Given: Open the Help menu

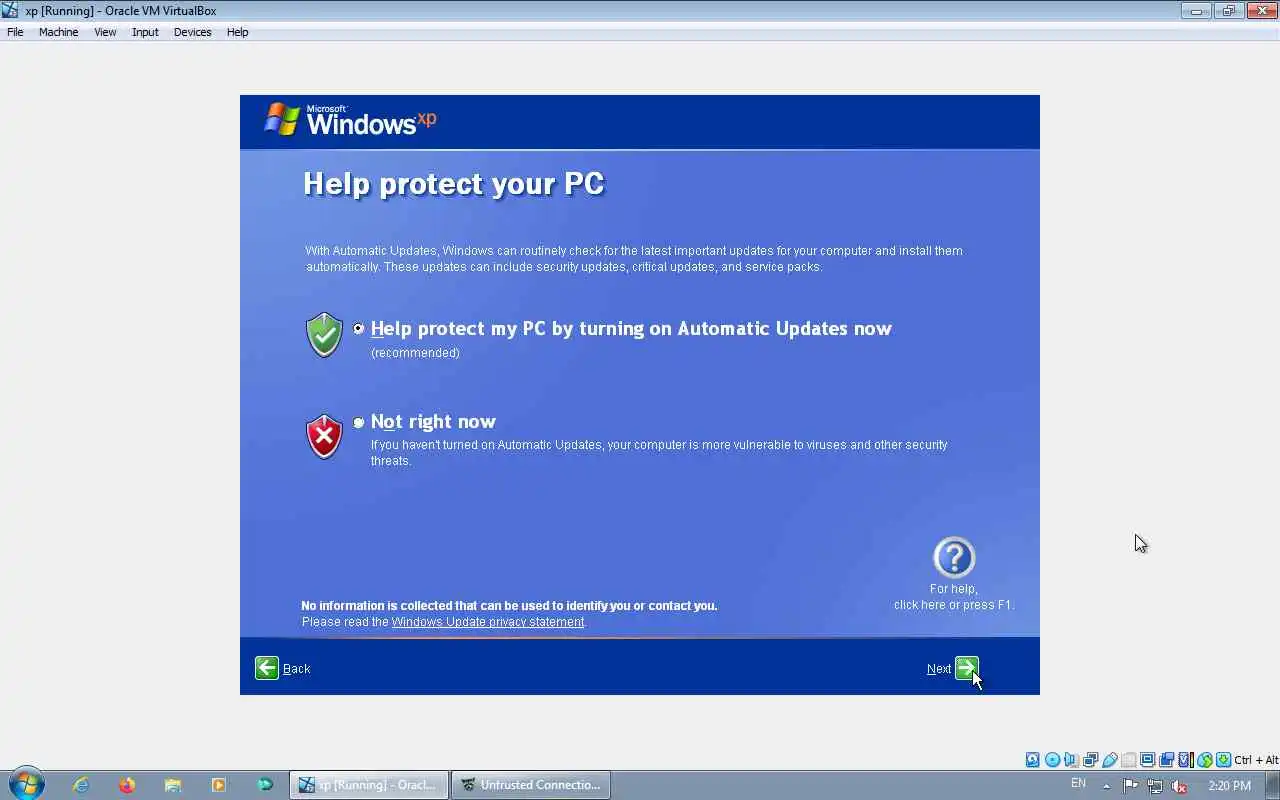Looking at the screenshot, I should tap(237, 32).
